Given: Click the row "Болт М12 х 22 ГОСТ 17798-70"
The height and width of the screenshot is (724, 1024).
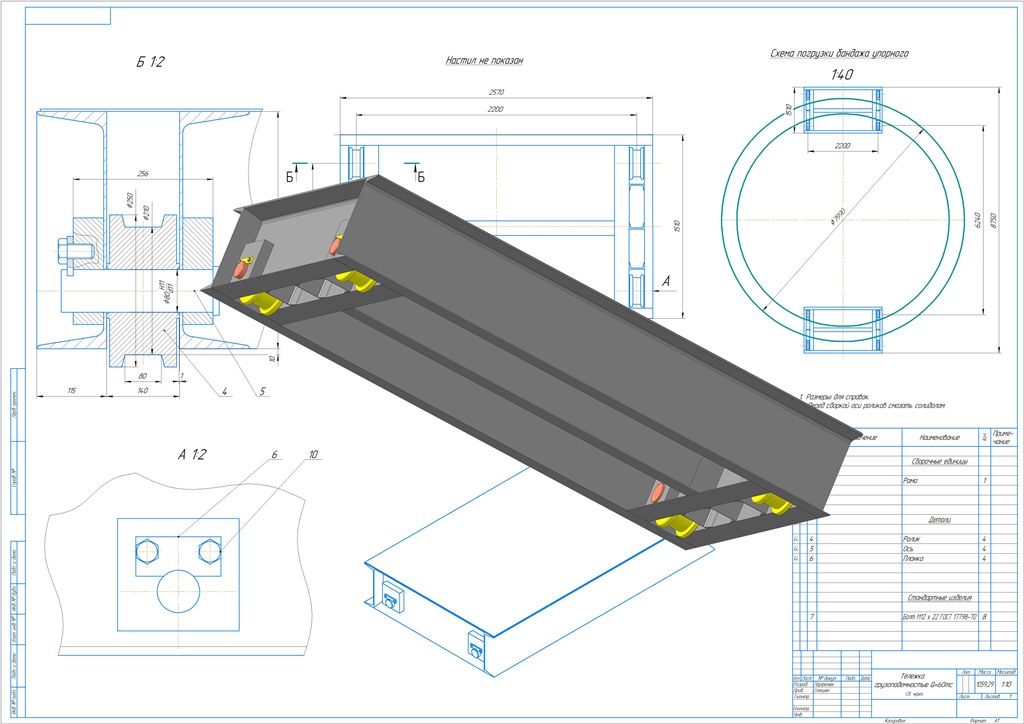Looking at the screenshot, I should point(939,617).
